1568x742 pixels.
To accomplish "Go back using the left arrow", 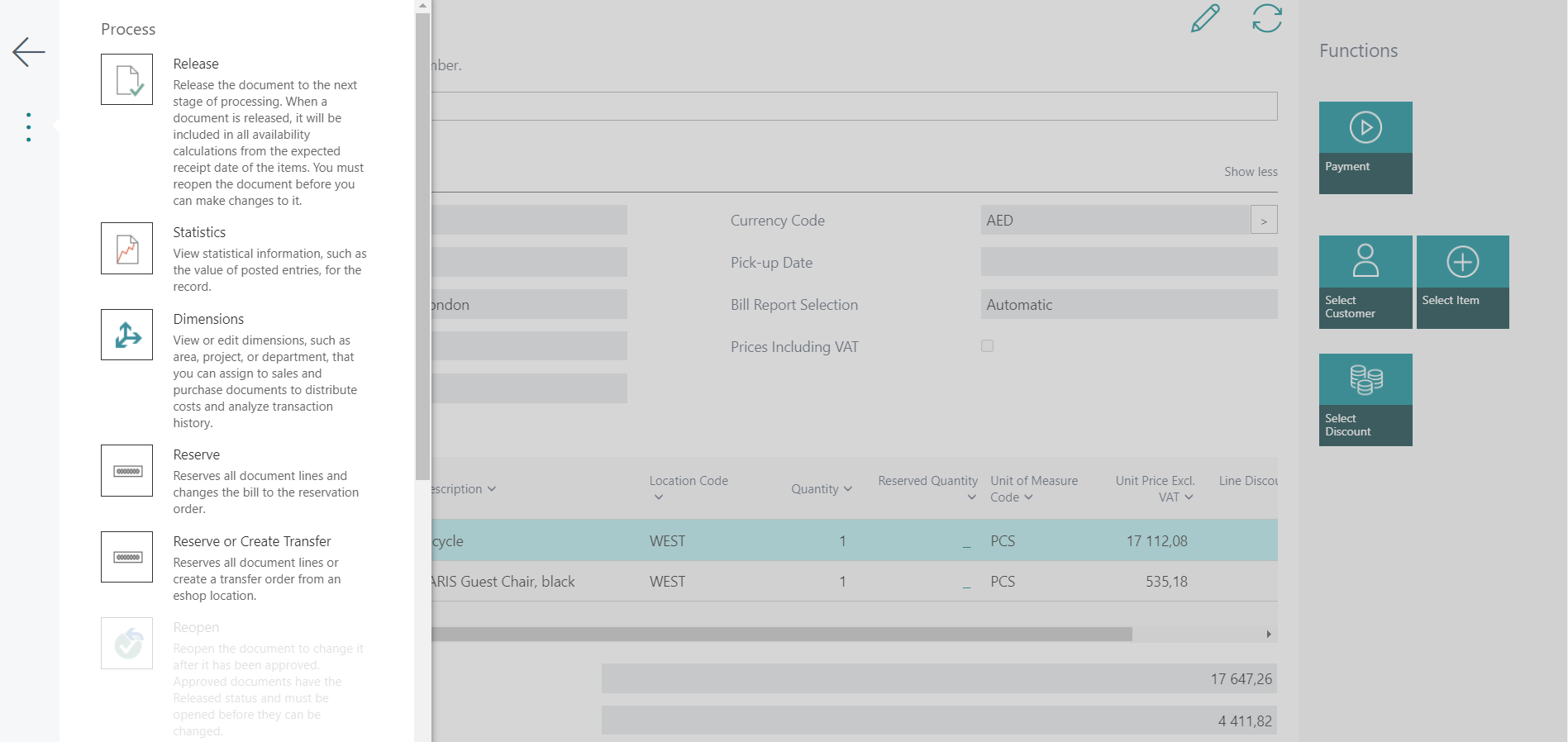I will click(x=29, y=52).
